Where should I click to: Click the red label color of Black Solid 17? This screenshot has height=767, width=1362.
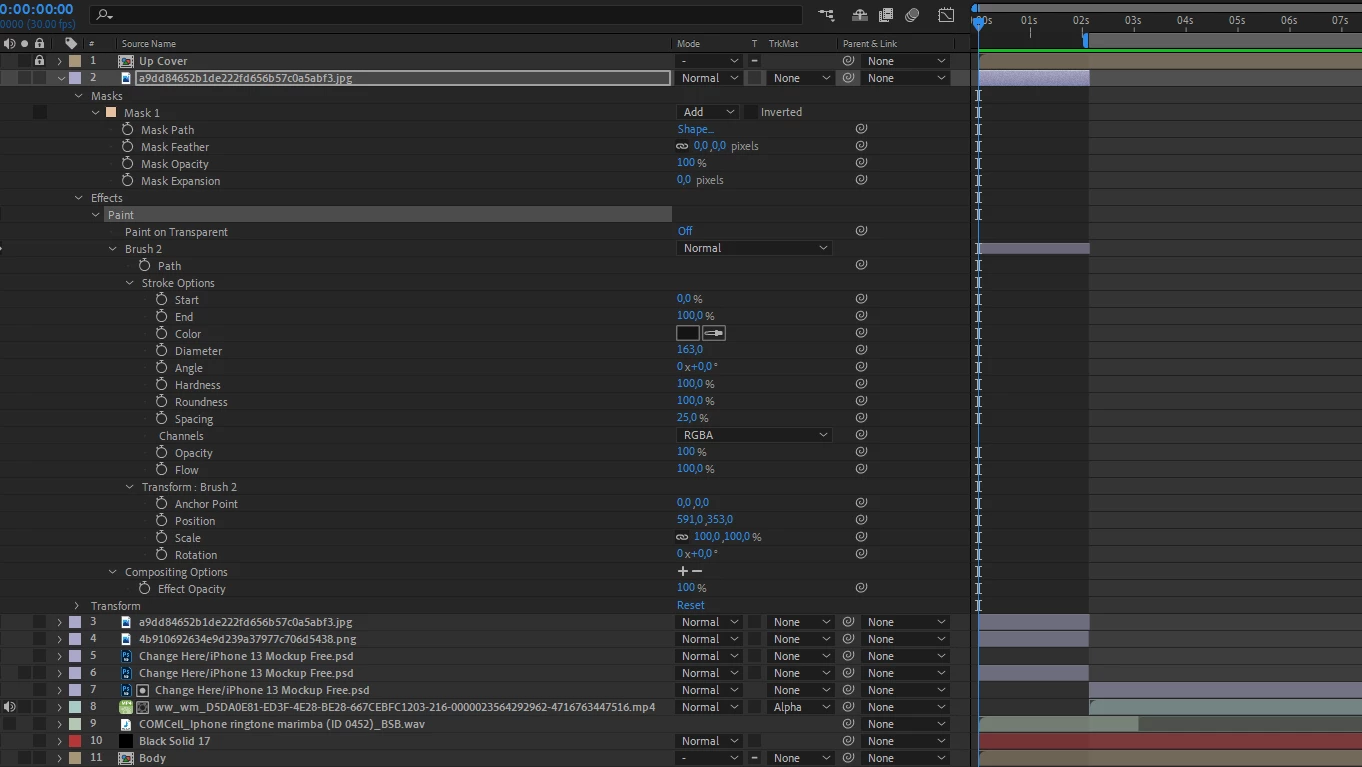75,741
